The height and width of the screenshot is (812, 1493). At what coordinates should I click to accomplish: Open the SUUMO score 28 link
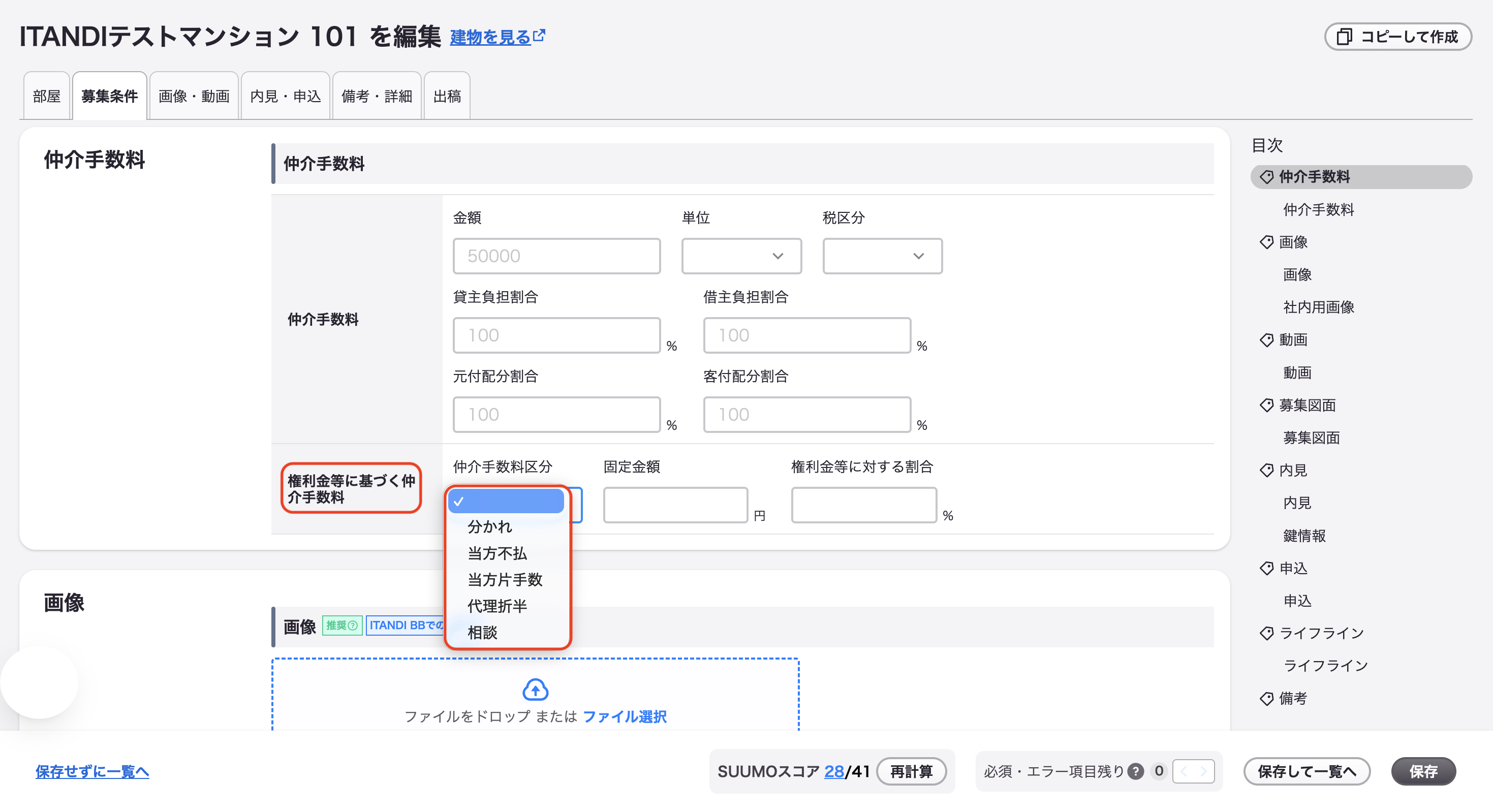(x=833, y=771)
